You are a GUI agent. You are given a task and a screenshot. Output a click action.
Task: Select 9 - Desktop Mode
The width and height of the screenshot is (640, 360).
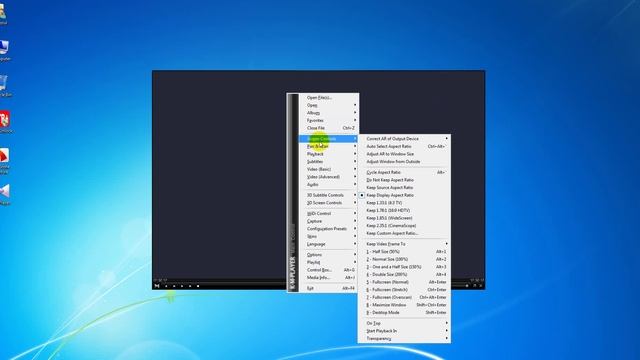[404, 313]
